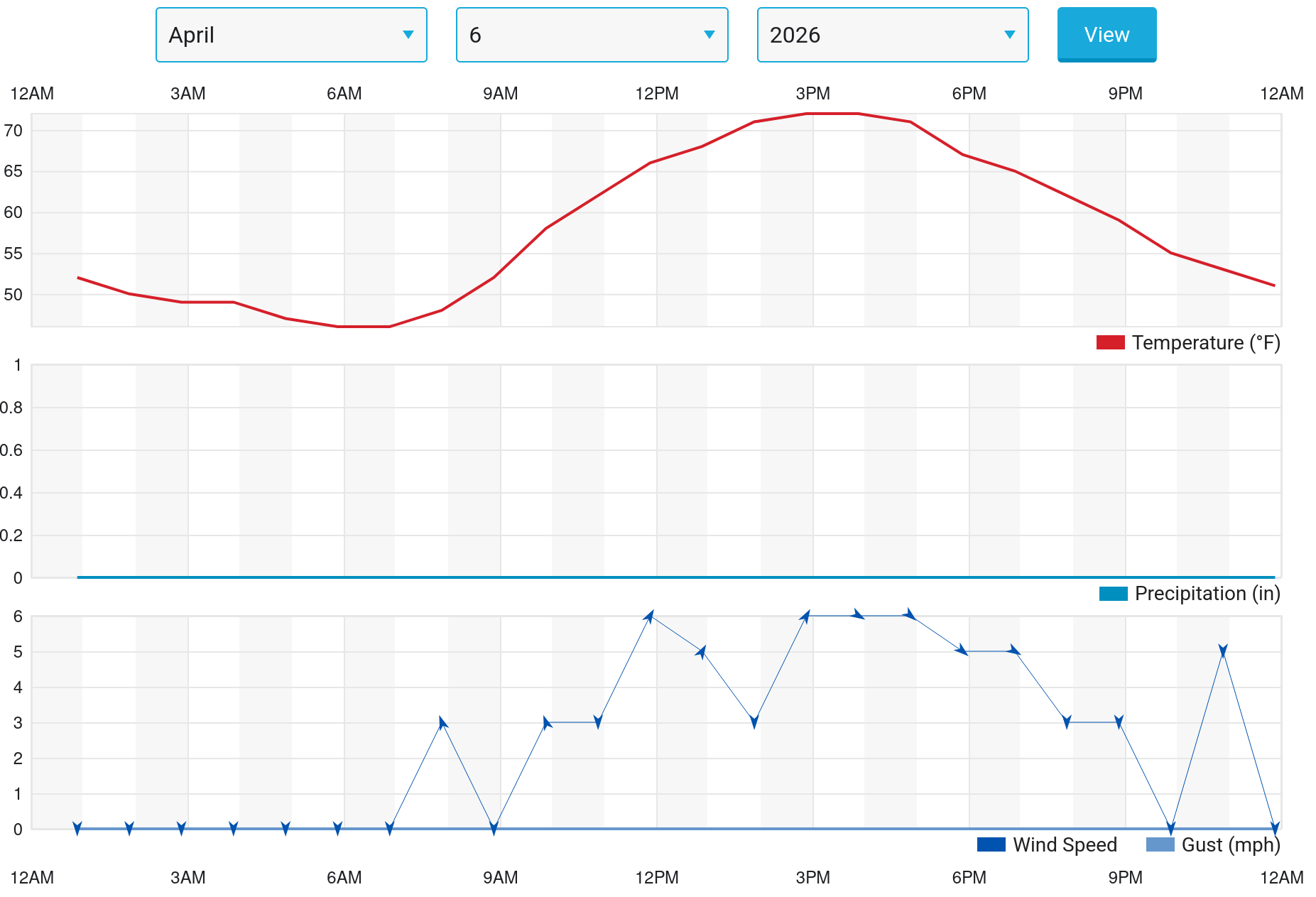Open the 2026 year dropdown
The height and width of the screenshot is (897, 1316).
point(892,35)
